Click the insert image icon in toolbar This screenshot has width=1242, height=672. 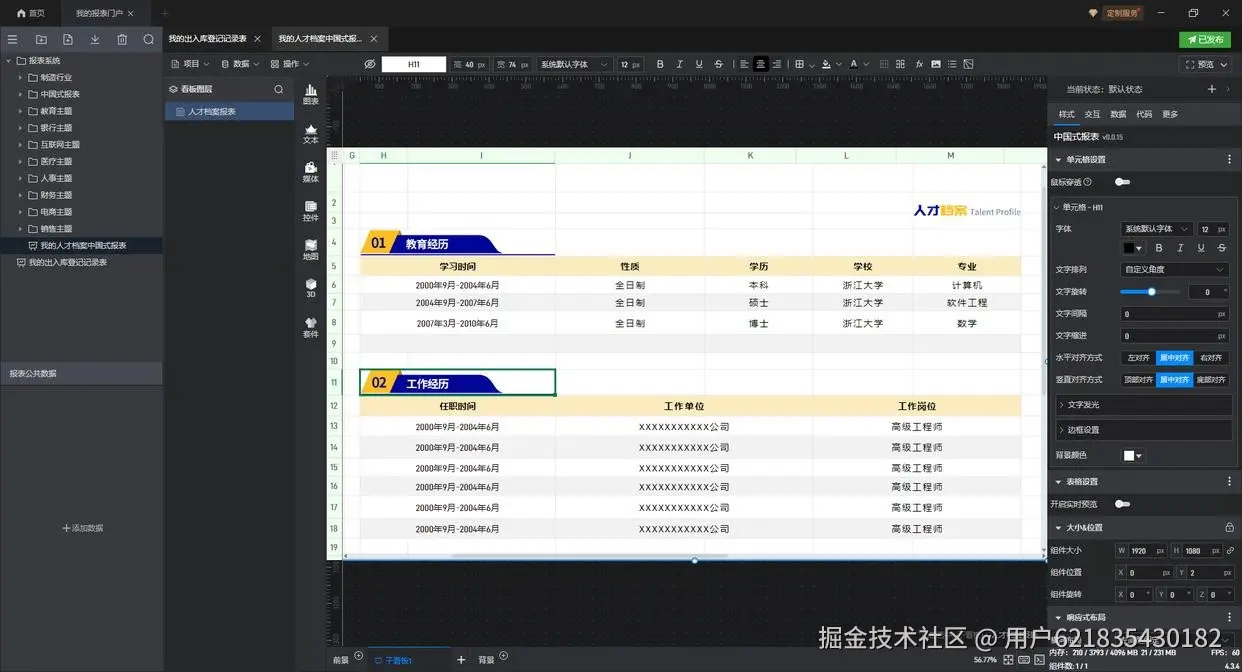(935, 64)
